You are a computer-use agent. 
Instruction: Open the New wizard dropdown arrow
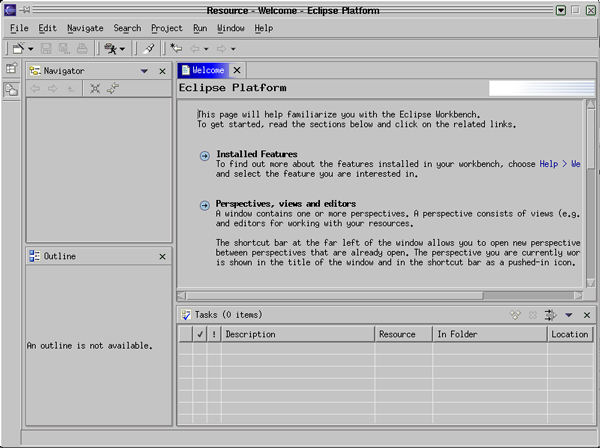tap(31, 48)
